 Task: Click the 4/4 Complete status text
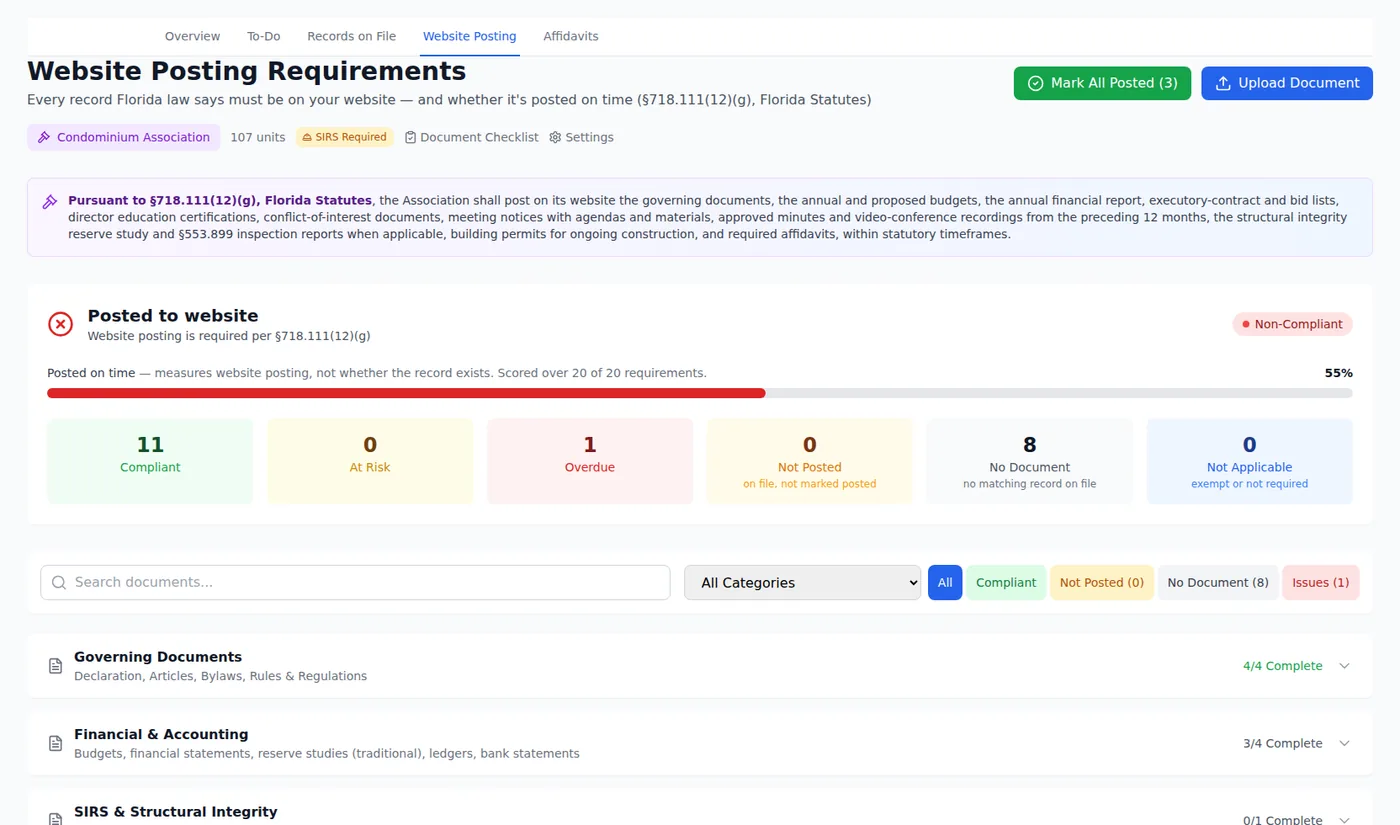[1283, 666]
